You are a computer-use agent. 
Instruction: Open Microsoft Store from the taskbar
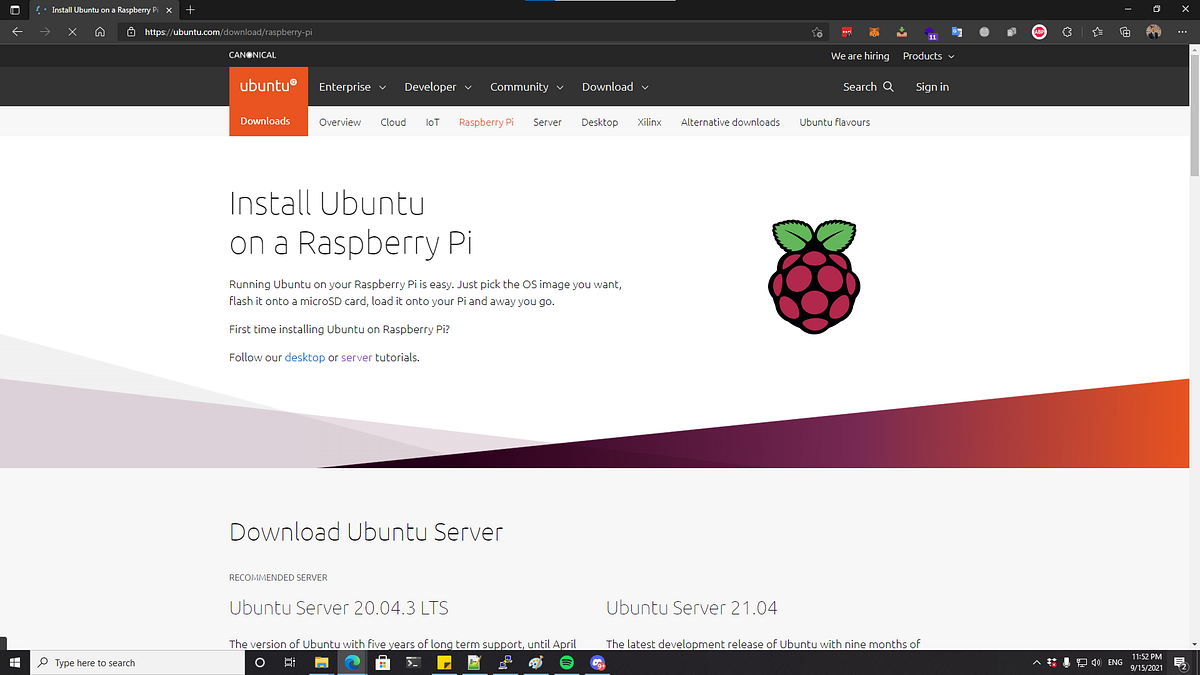[x=382, y=662]
